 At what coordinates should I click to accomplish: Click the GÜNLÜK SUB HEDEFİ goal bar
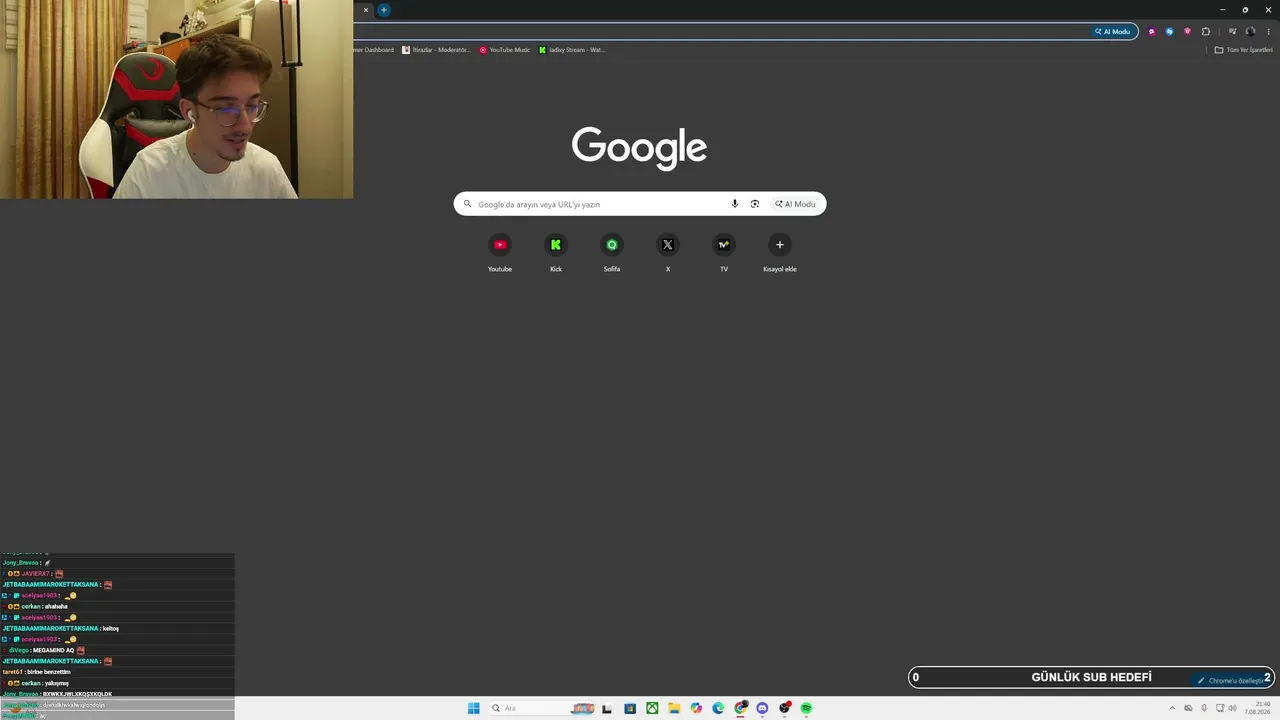(1091, 677)
